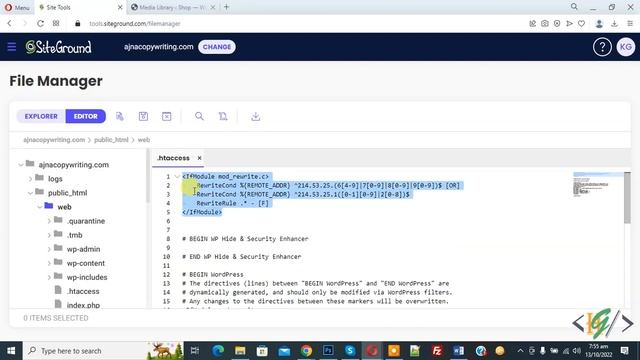Select the wp-content folder label
The image size is (640, 360).
pyautogui.click(x=86, y=263)
